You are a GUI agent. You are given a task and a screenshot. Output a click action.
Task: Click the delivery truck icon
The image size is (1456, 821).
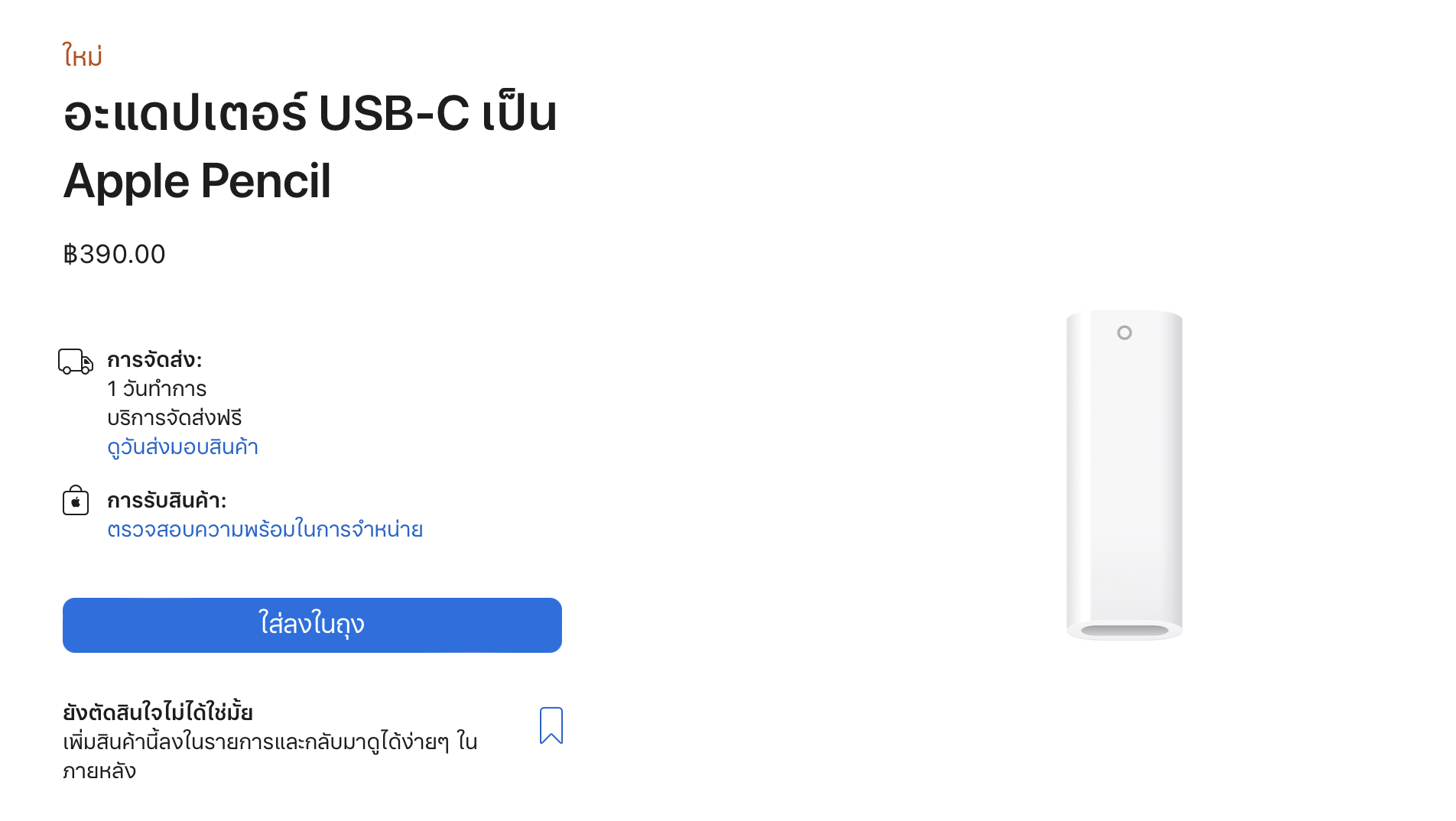click(76, 362)
